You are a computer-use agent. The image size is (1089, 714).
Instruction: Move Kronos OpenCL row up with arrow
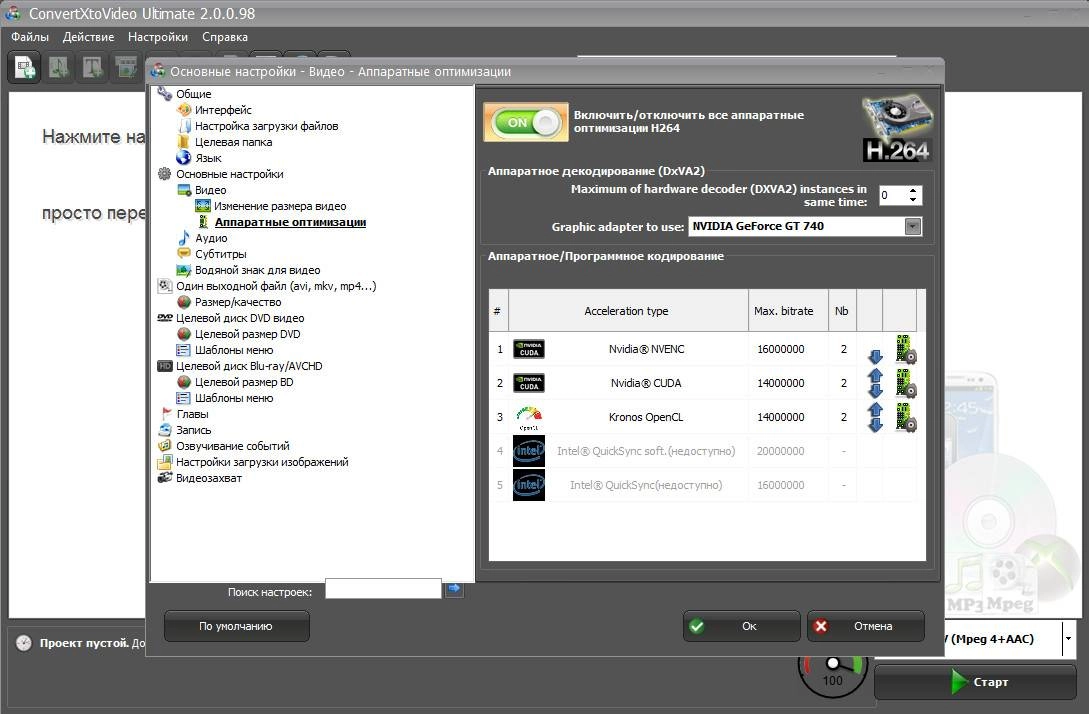click(x=875, y=409)
